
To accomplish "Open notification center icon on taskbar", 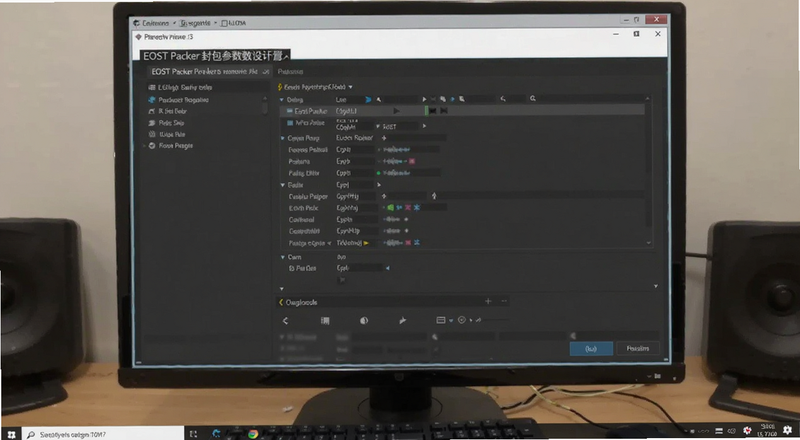I will pos(786,430).
